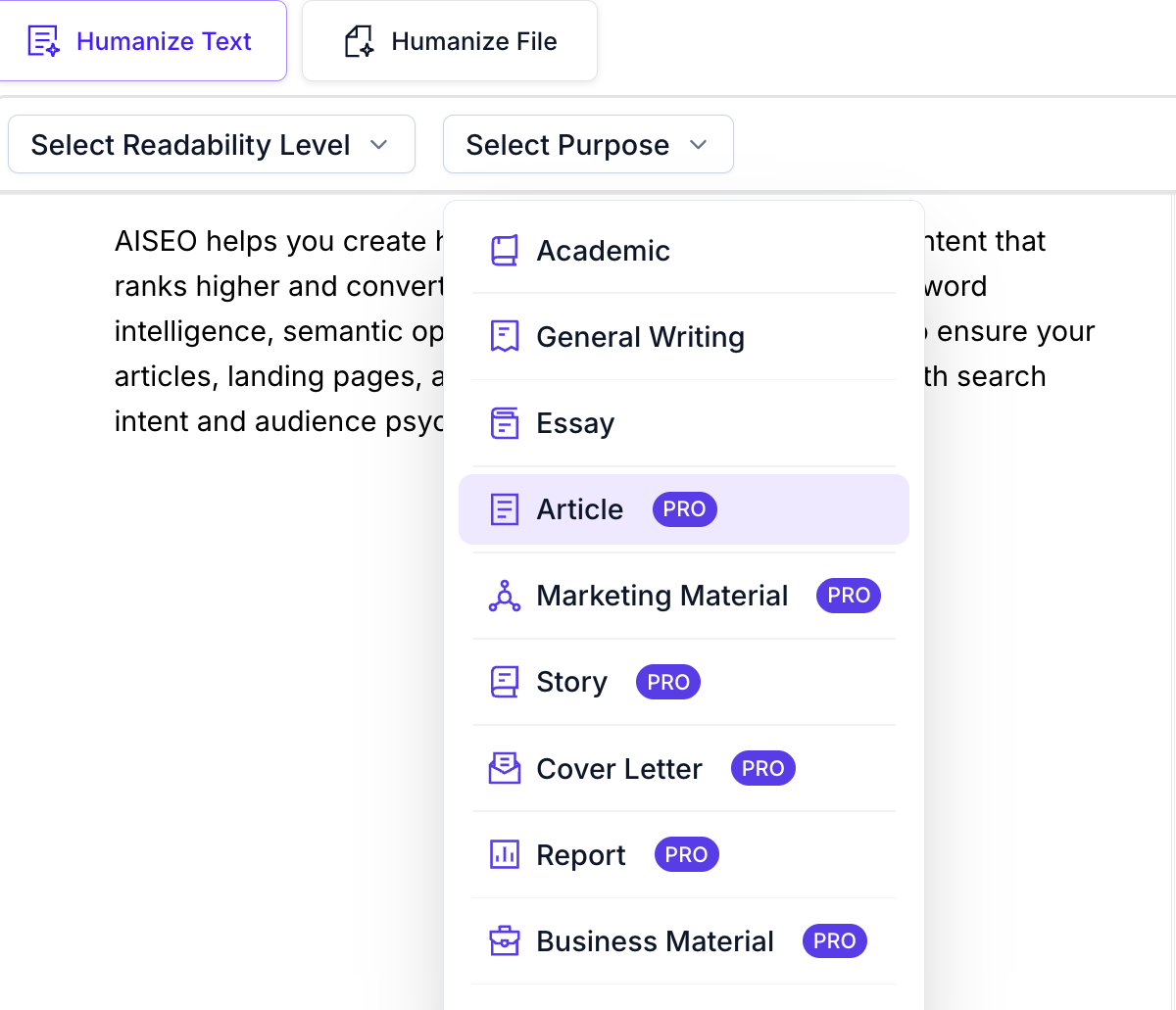The image size is (1176, 1010).
Task: Click the PRO badge beside Business Material
Action: click(835, 940)
